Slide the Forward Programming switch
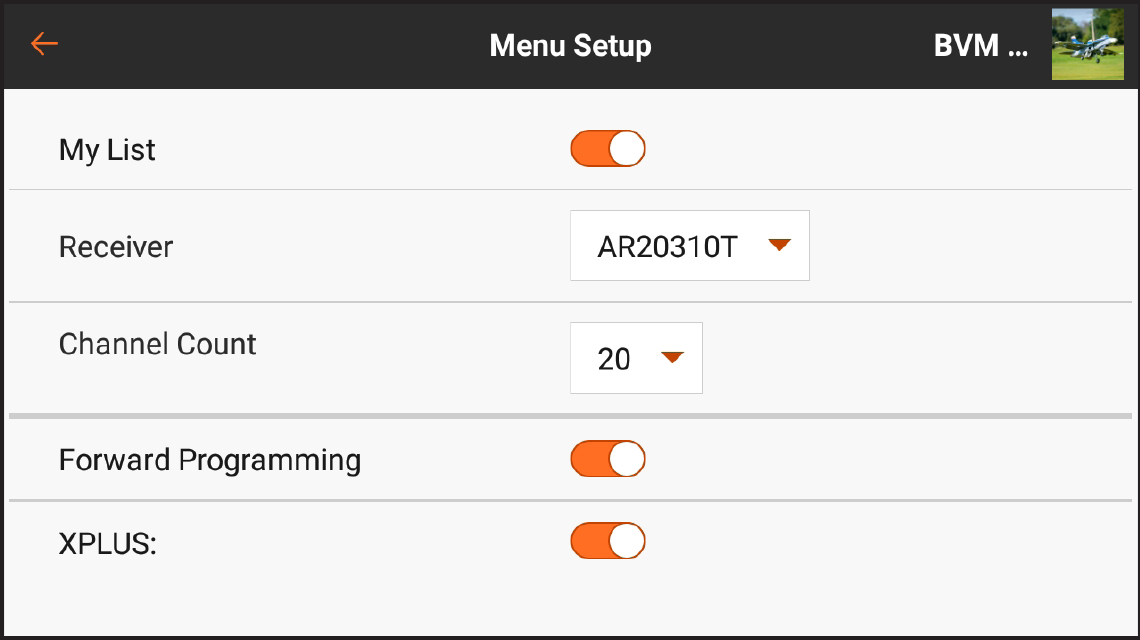The width and height of the screenshot is (1140, 640). (607, 459)
